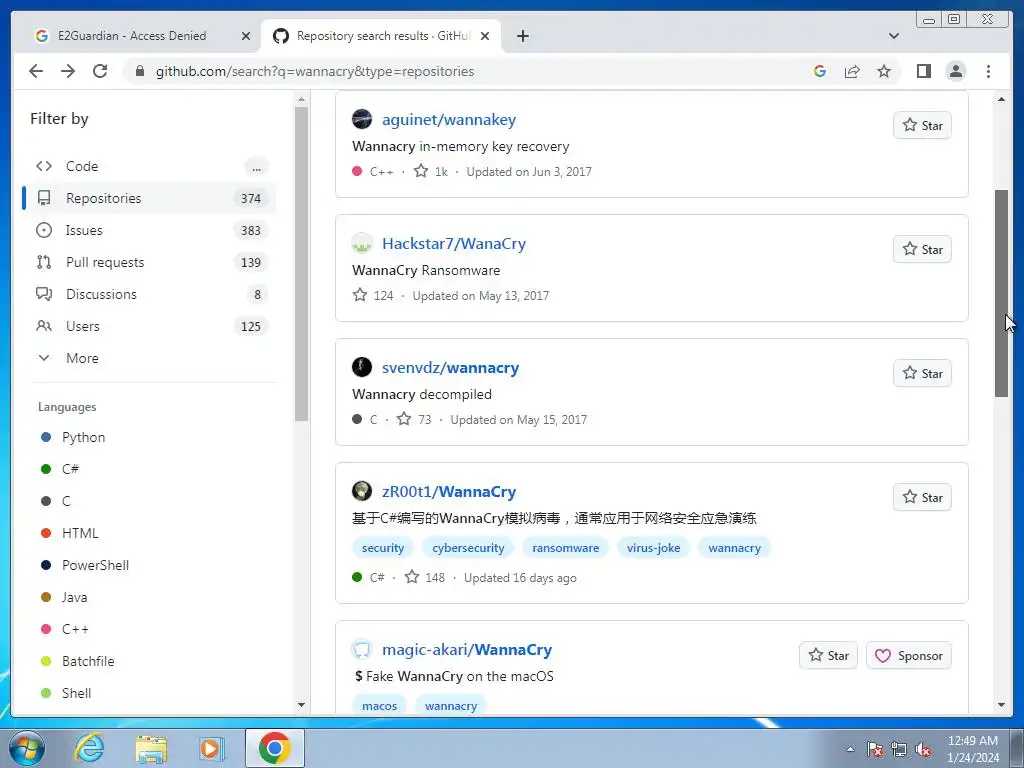Select the Users filter
The width and height of the screenshot is (1024, 768).
click(x=152, y=326)
